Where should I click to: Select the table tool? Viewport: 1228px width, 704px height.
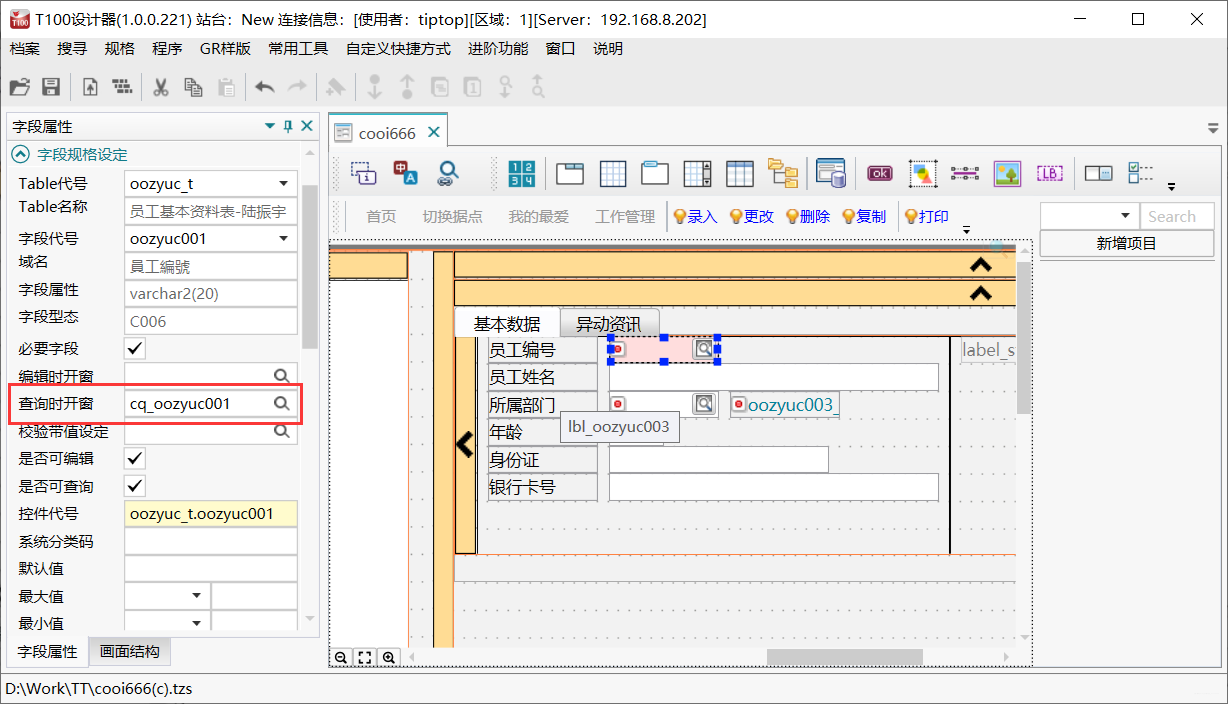[x=740, y=173]
